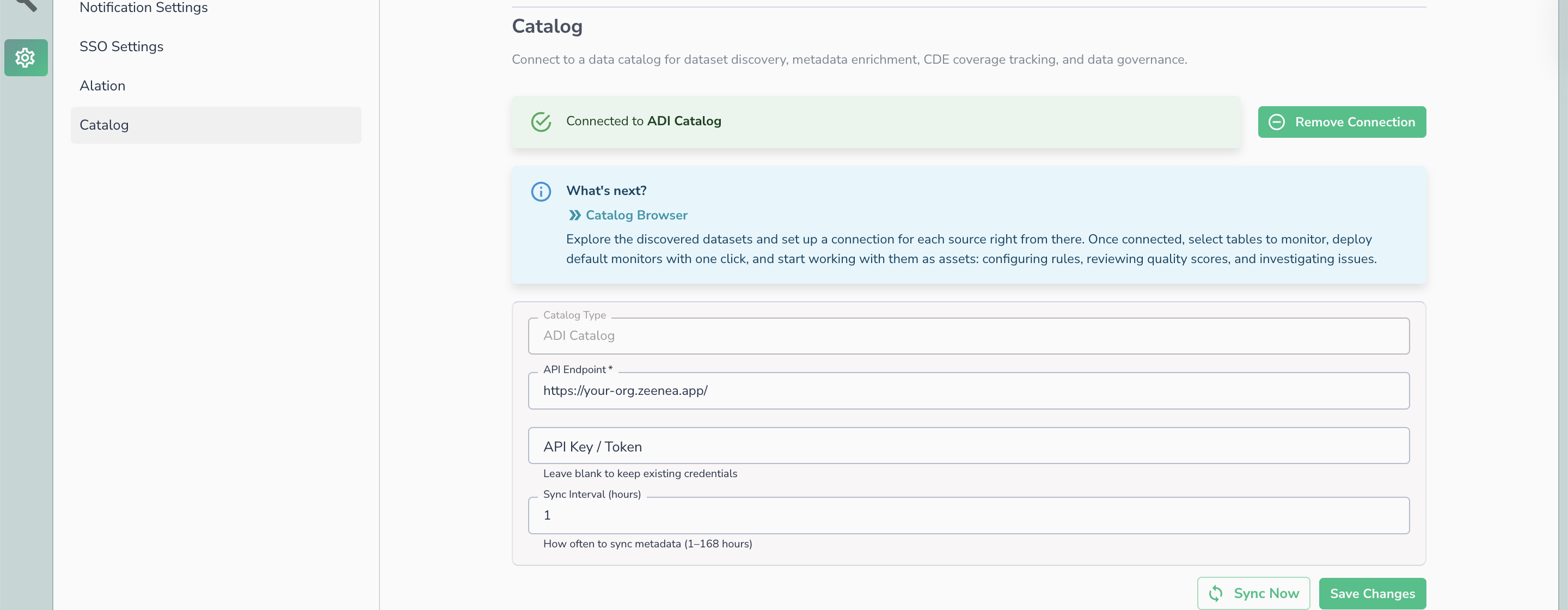1568x610 pixels.
Task: Click the info icon beside What's next
Action: pyautogui.click(x=541, y=192)
